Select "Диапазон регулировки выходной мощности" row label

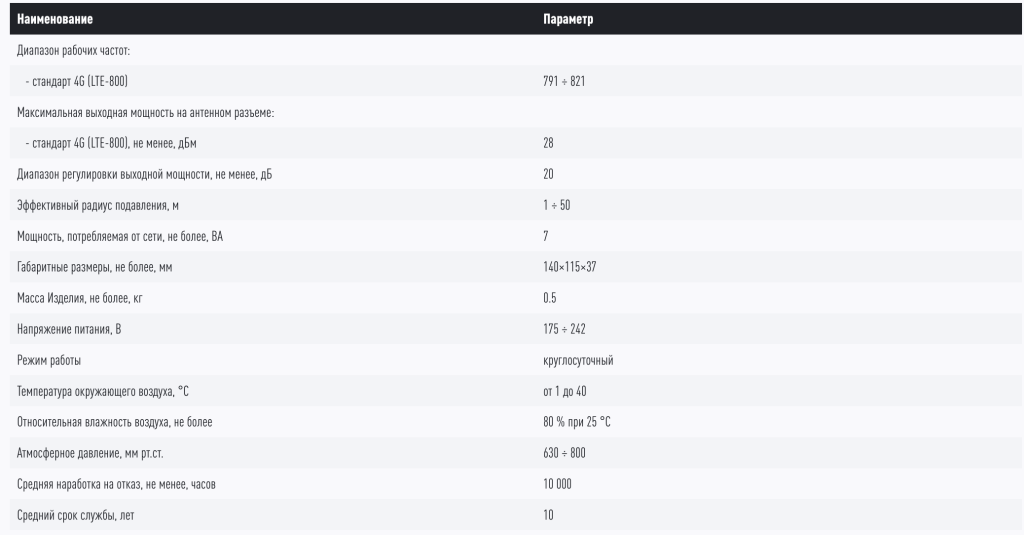[145, 174]
